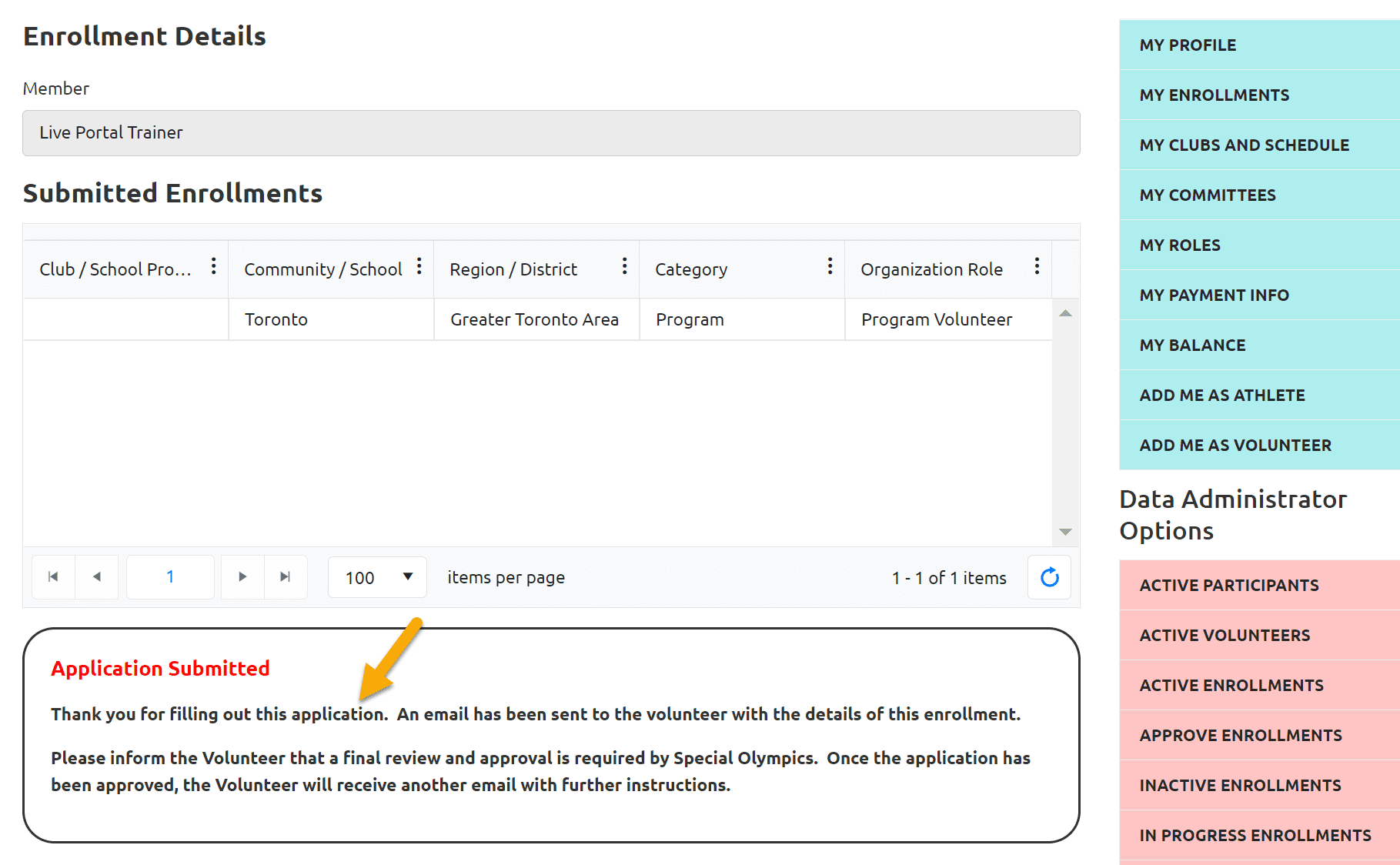This screenshot has width=1400, height=865.
Task: Sort by Community / School column header
Action: (323, 269)
